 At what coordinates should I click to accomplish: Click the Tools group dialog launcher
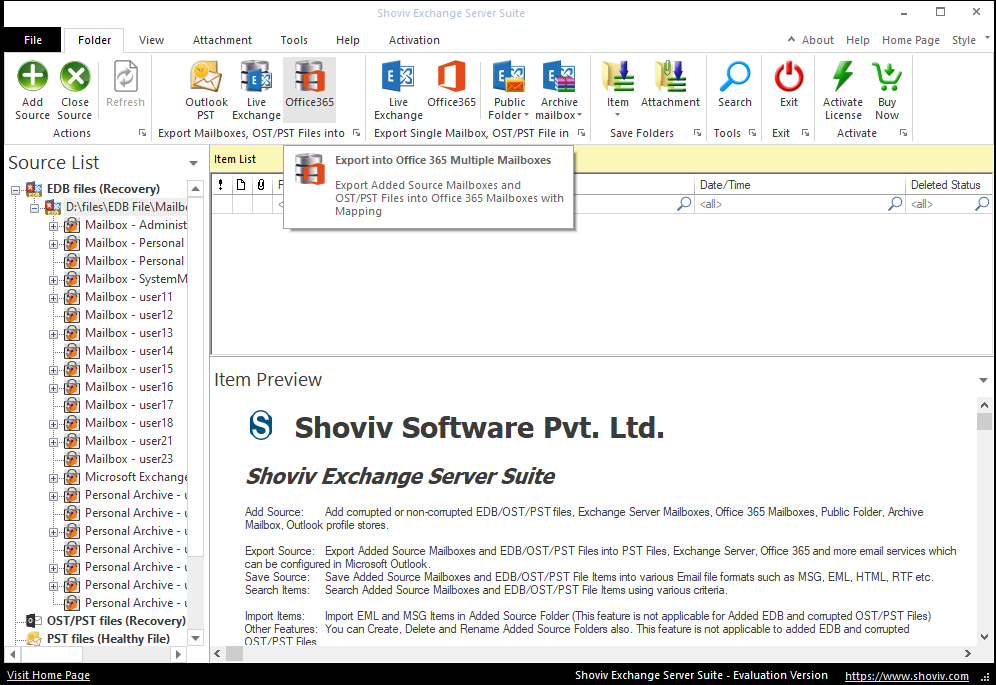753,133
